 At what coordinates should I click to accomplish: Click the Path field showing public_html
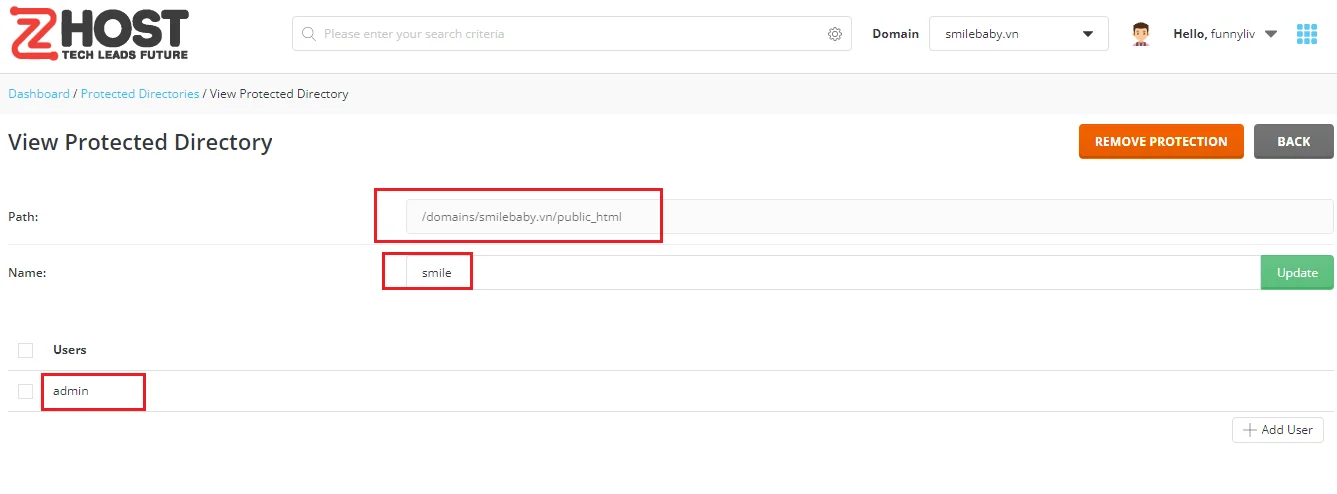click(868, 216)
